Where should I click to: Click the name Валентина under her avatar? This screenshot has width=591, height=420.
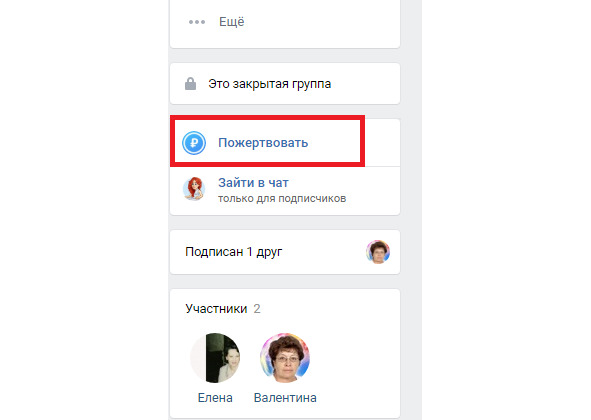(285, 398)
